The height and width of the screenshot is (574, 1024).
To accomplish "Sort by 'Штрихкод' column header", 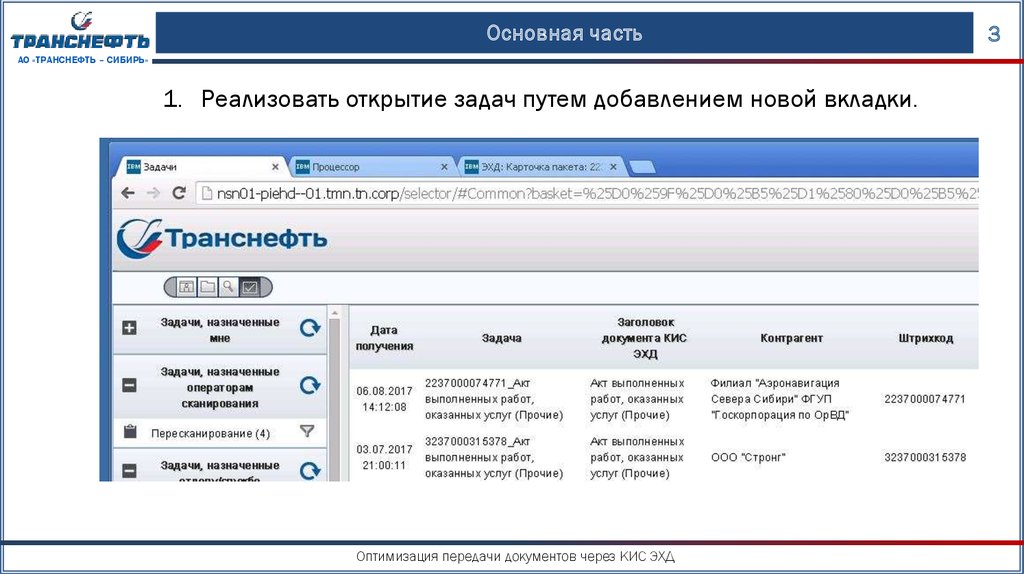I will tap(925, 338).
